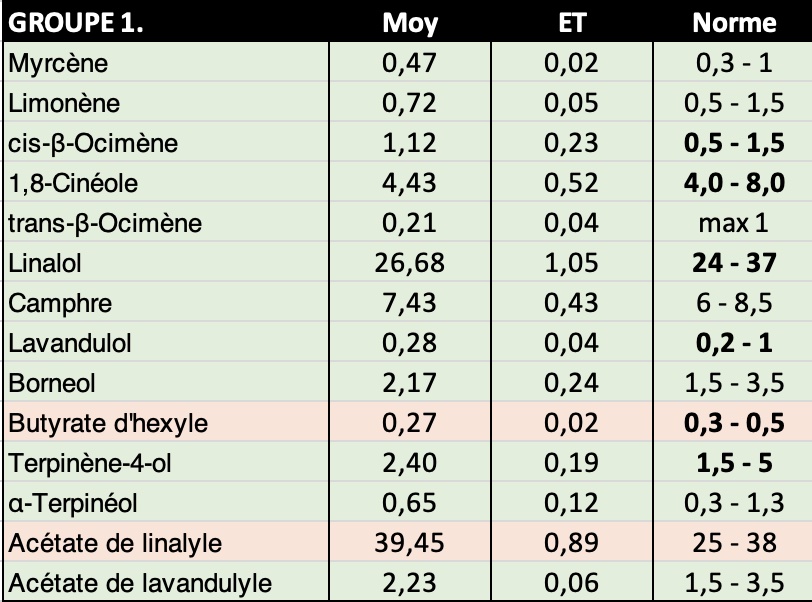Select the Myrcène row label cell
This screenshot has width=812, height=602.
click(166, 62)
